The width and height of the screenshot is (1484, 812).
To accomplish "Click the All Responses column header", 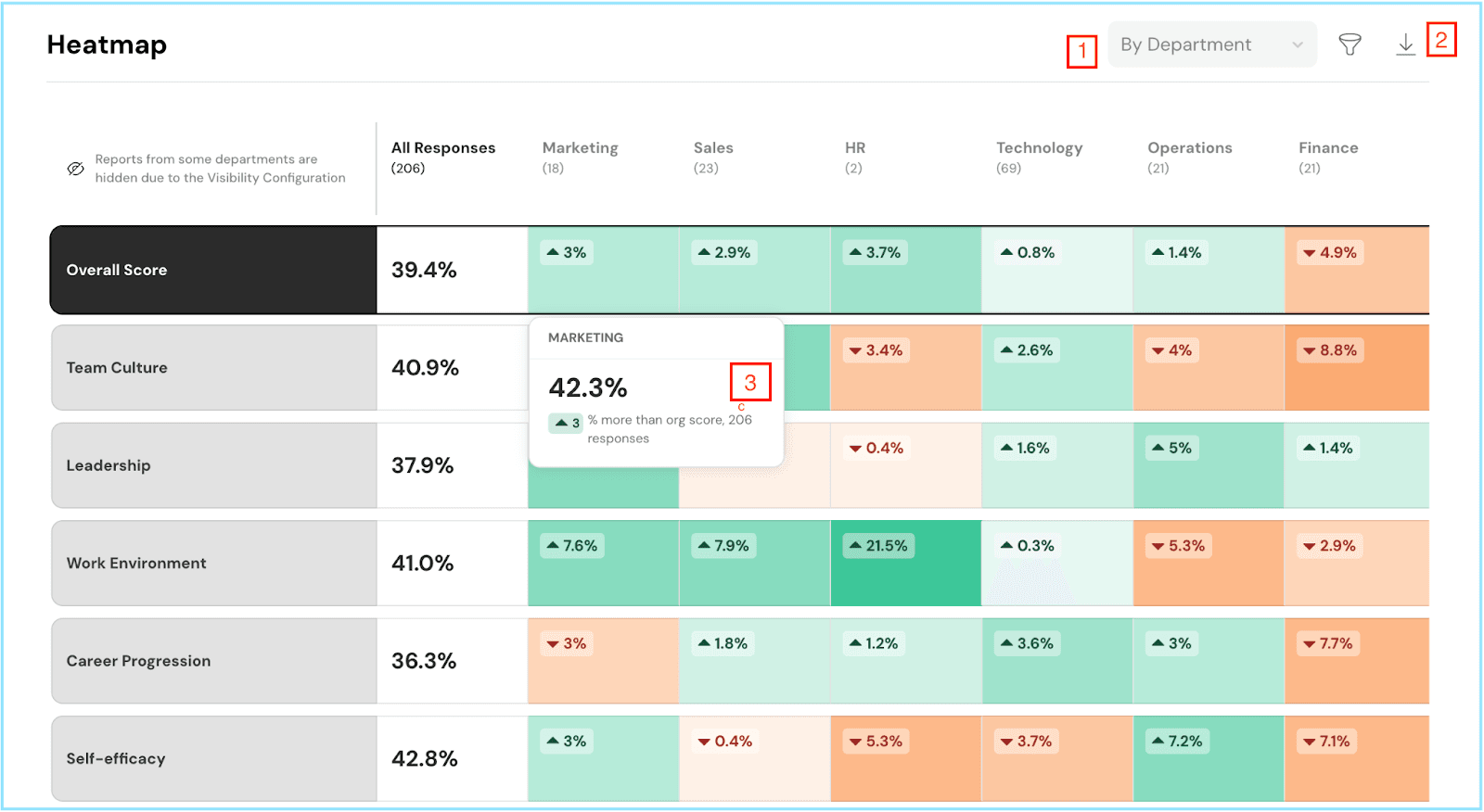I will pyautogui.click(x=442, y=148).
